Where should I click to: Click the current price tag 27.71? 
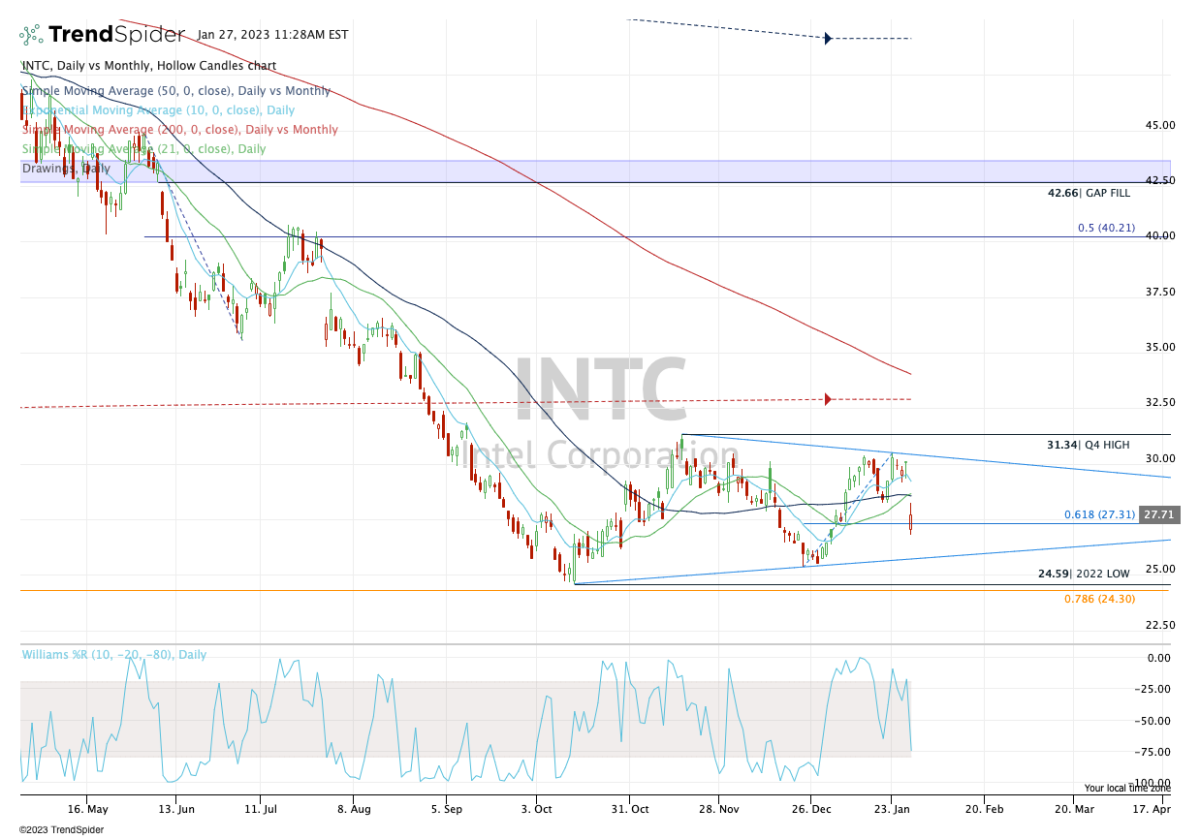point(1159,515)
